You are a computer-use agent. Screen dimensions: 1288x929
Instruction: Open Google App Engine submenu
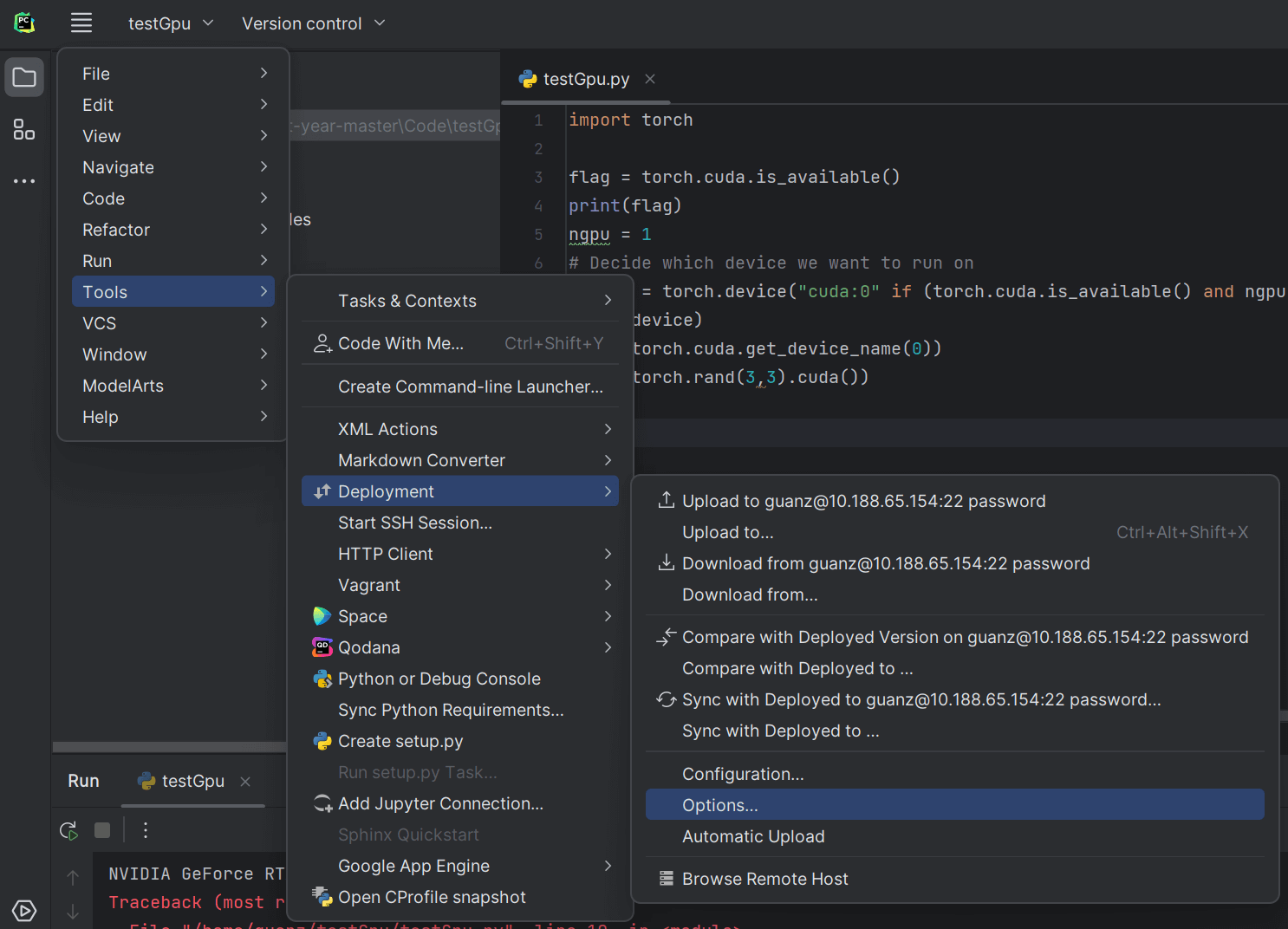point(460,866)
